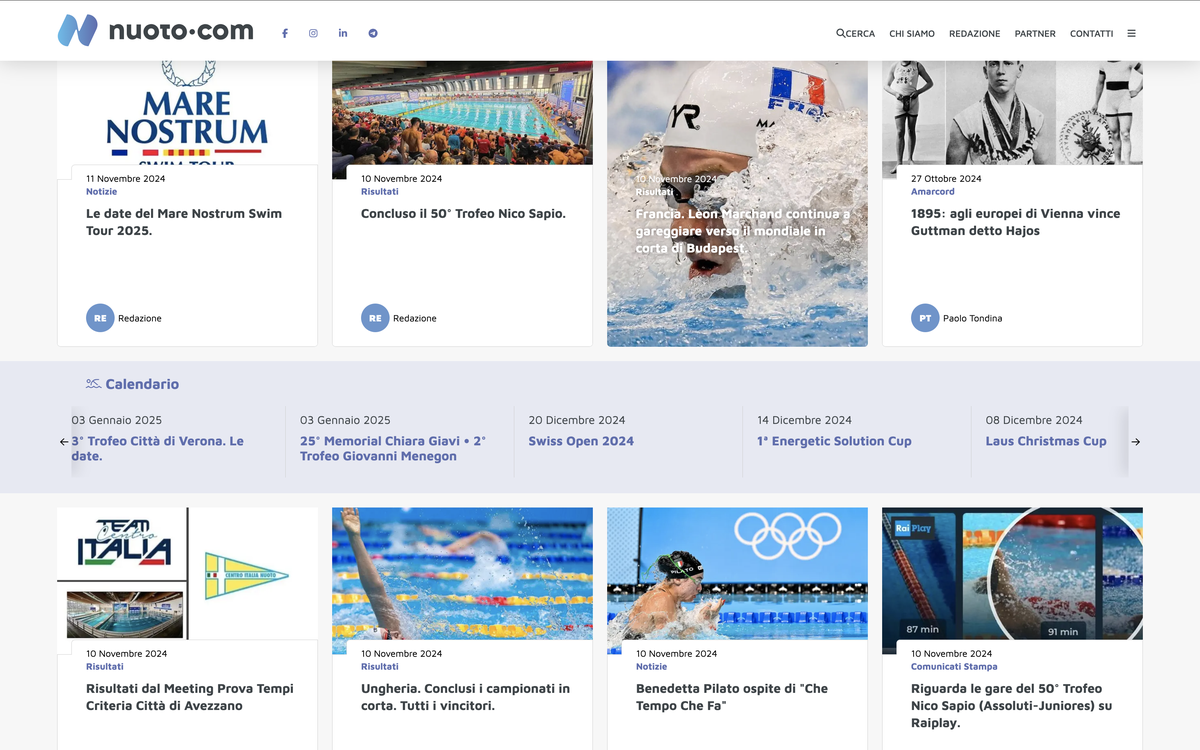Open article 1895: agli europei di Vienna

click(x=1015, y=222)
